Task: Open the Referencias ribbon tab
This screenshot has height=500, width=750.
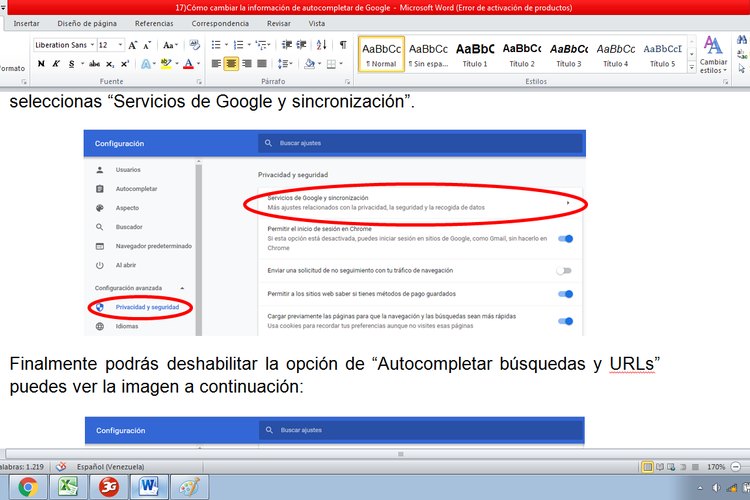Action: 154,23
